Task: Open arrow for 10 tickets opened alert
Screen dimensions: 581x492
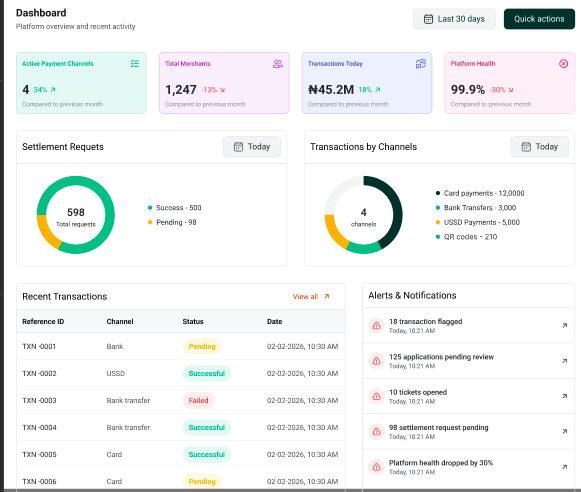Action: (565, 396)
